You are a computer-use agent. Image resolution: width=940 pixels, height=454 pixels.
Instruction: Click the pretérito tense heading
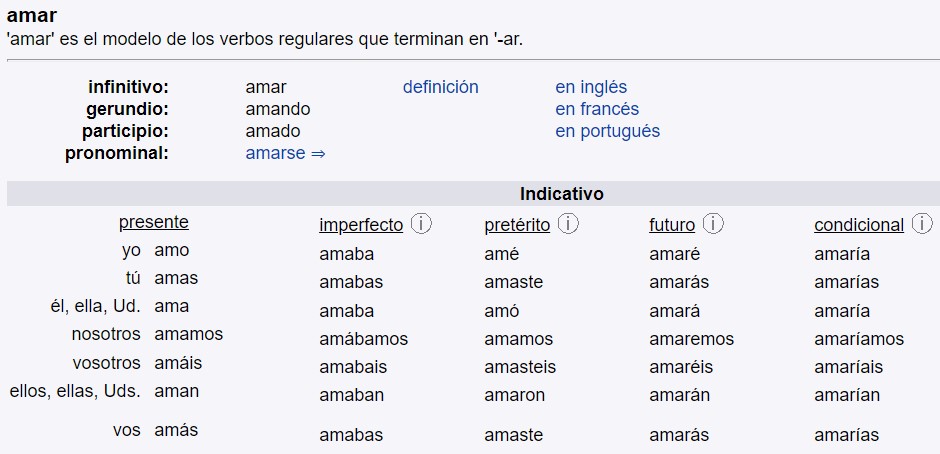pos(517,225)
